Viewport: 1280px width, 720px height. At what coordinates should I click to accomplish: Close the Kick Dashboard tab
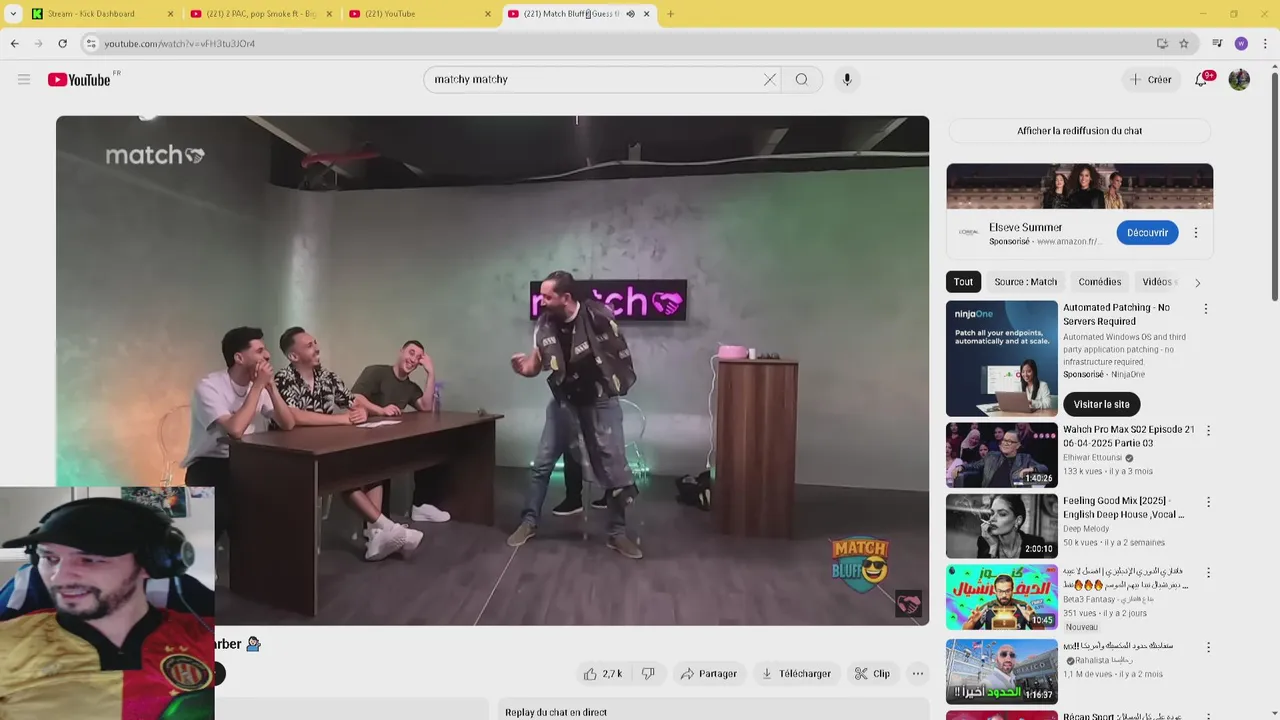[170, 14]
